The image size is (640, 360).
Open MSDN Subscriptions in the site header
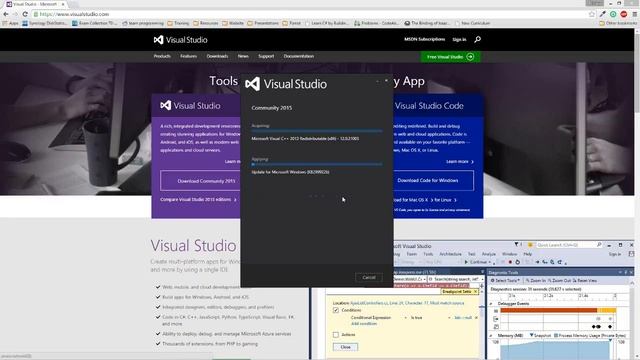[x=424, y=39]
